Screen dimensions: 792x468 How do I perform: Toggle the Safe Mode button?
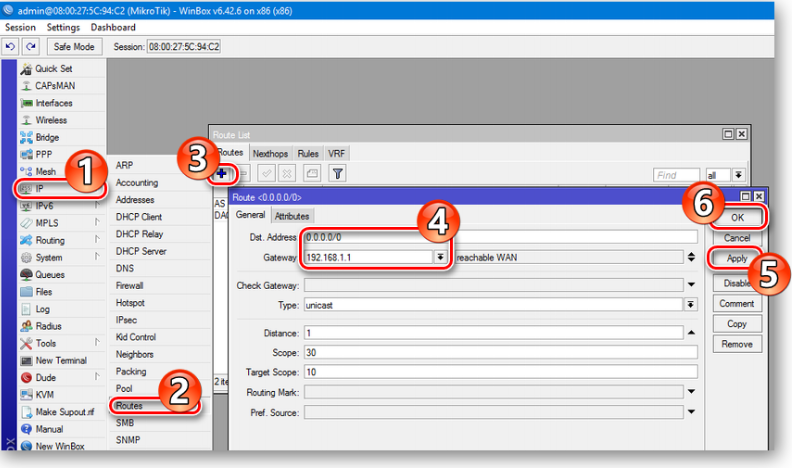74,46
